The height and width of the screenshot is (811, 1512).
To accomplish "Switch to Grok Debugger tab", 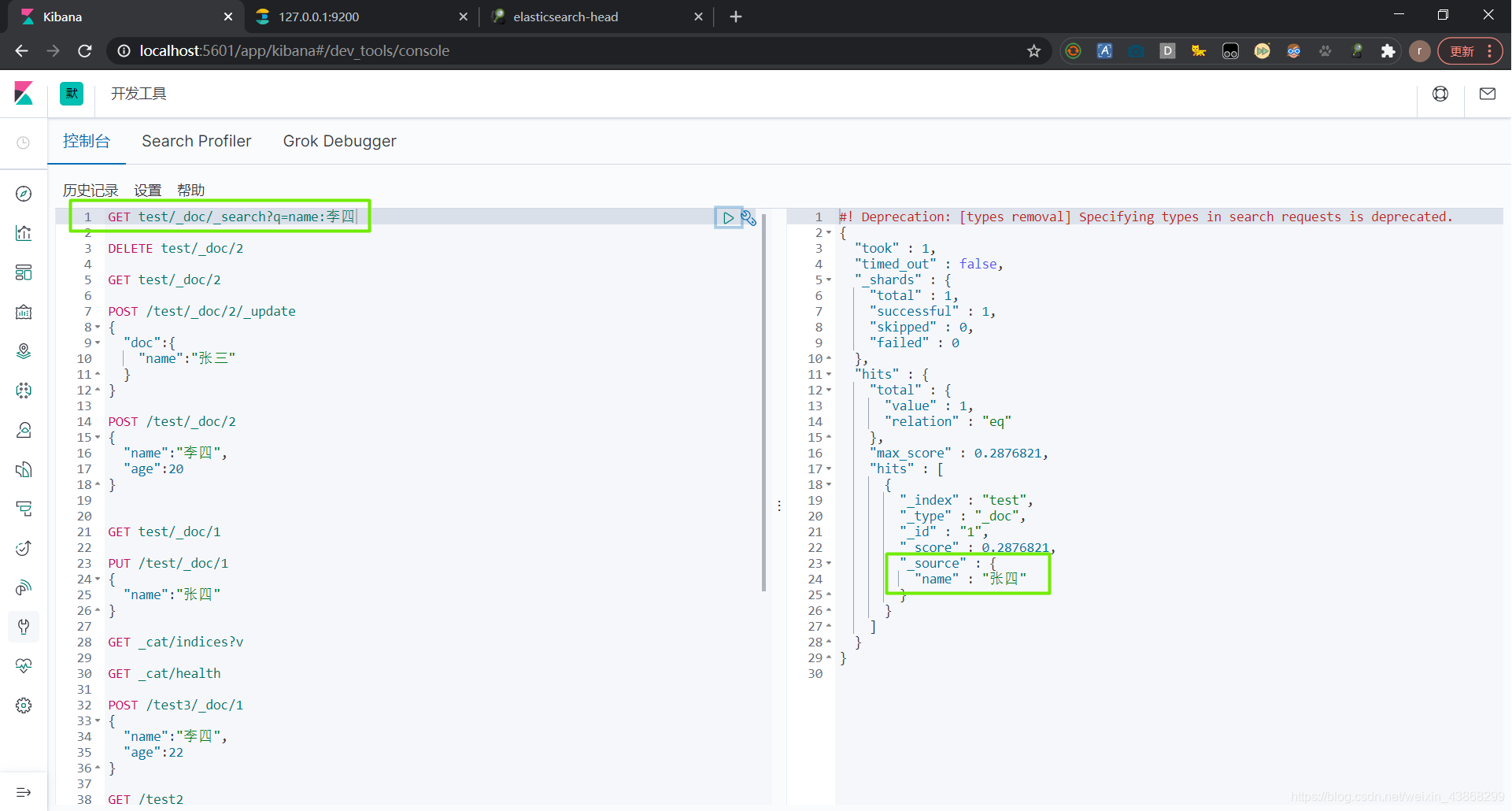I will [x=340, y=141].
